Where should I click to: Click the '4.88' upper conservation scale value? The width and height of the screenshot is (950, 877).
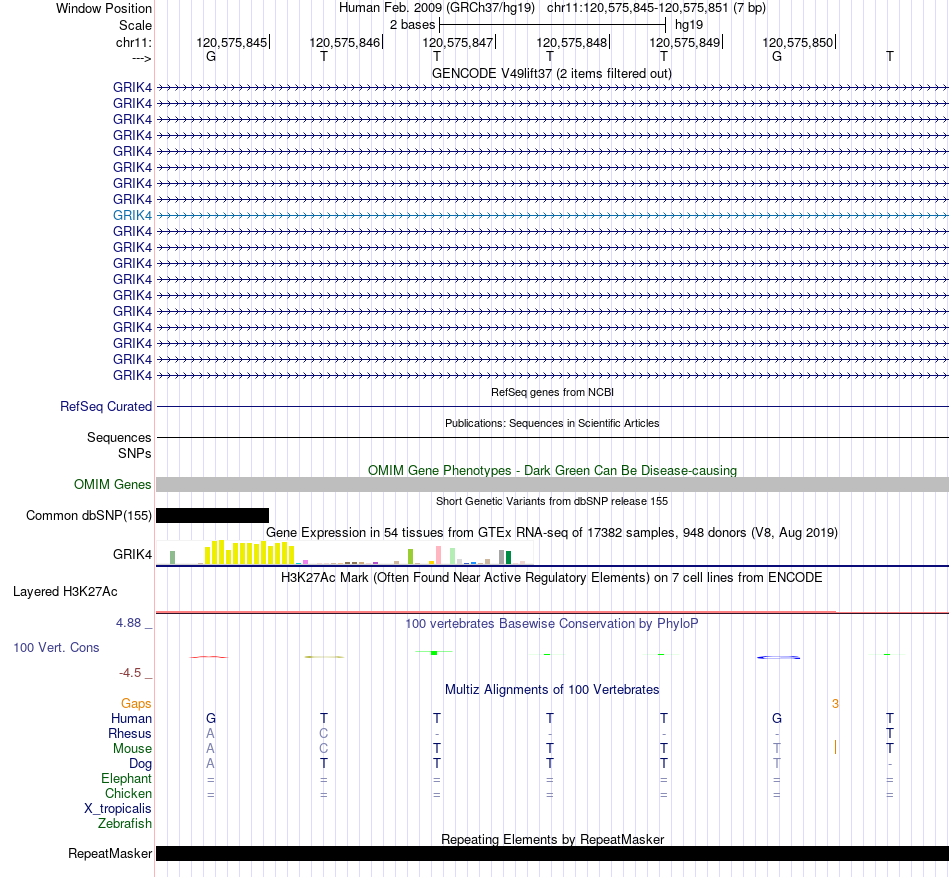point(128,623)
